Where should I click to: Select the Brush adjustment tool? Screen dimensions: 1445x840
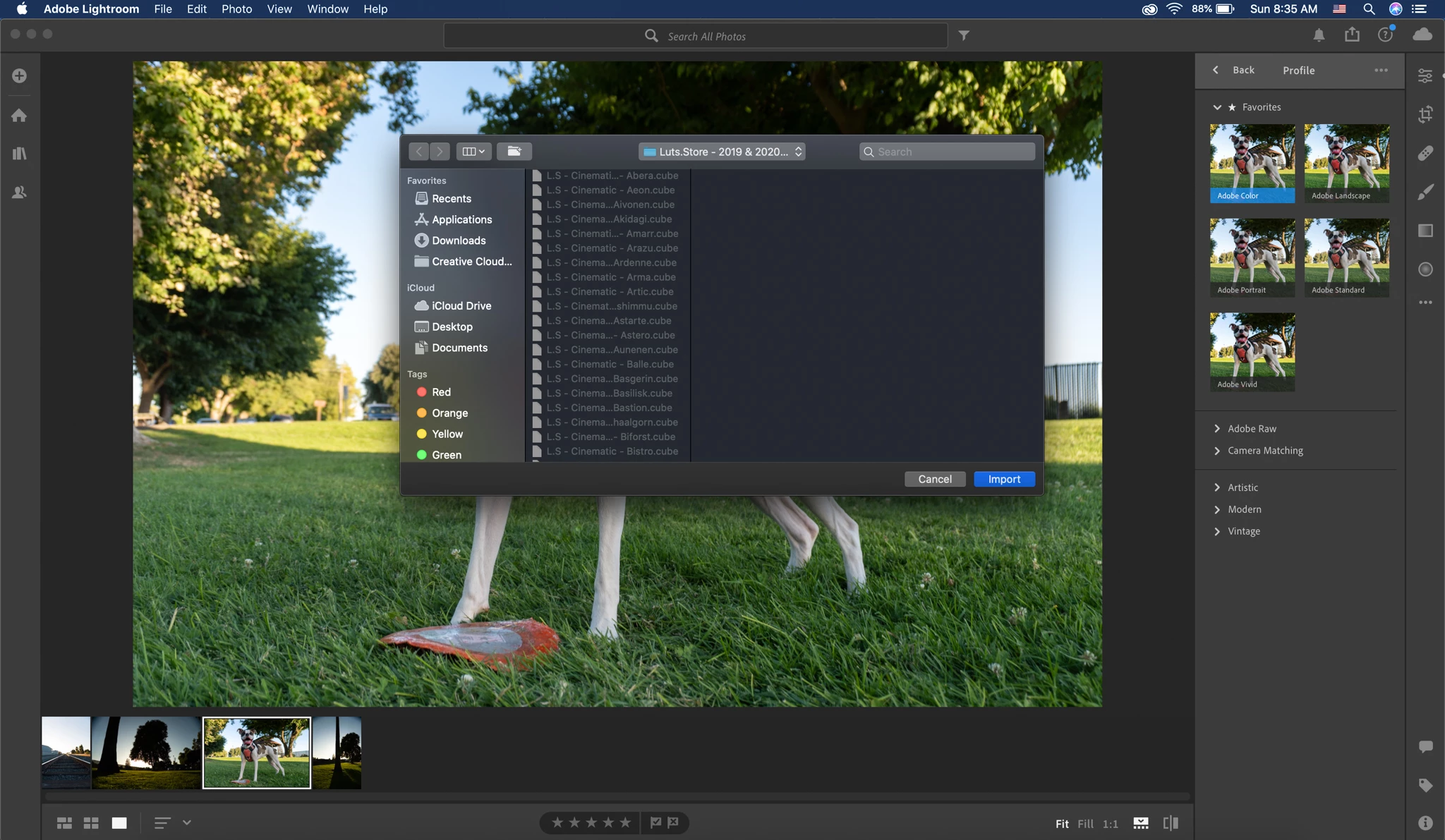coord(1425,192)
